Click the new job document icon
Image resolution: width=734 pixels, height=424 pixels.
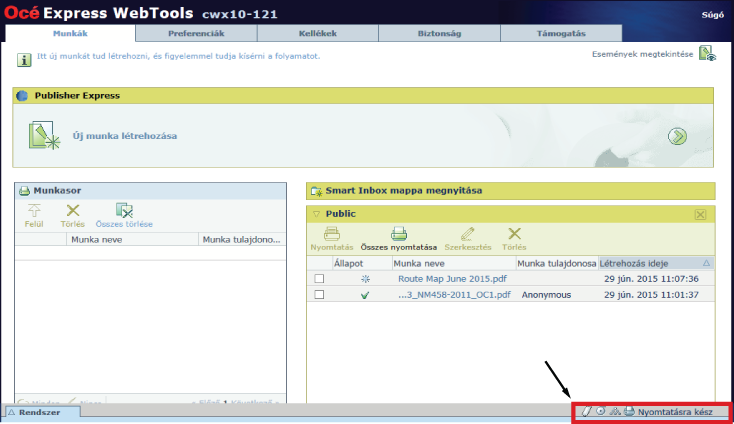[44, 136]
